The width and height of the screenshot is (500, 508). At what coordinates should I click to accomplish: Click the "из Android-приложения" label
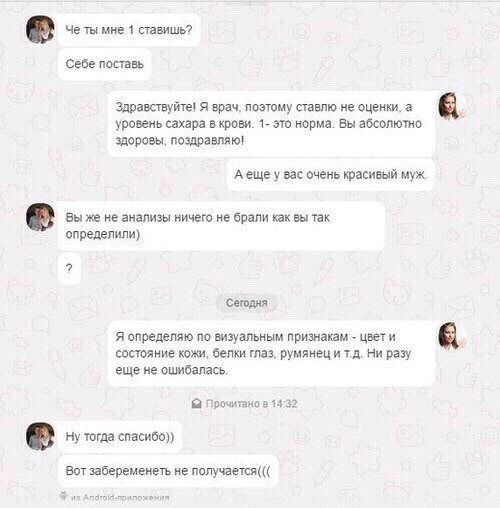[x=120, y=497]
